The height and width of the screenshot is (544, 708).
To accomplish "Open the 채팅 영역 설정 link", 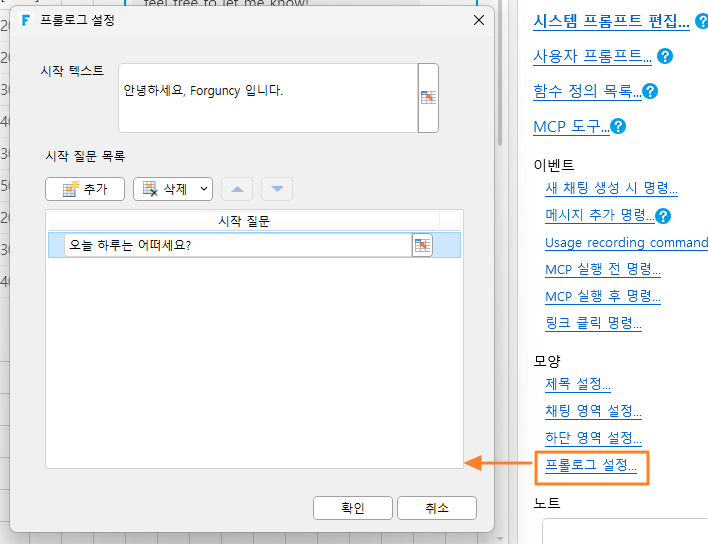I will coord(593,411).
